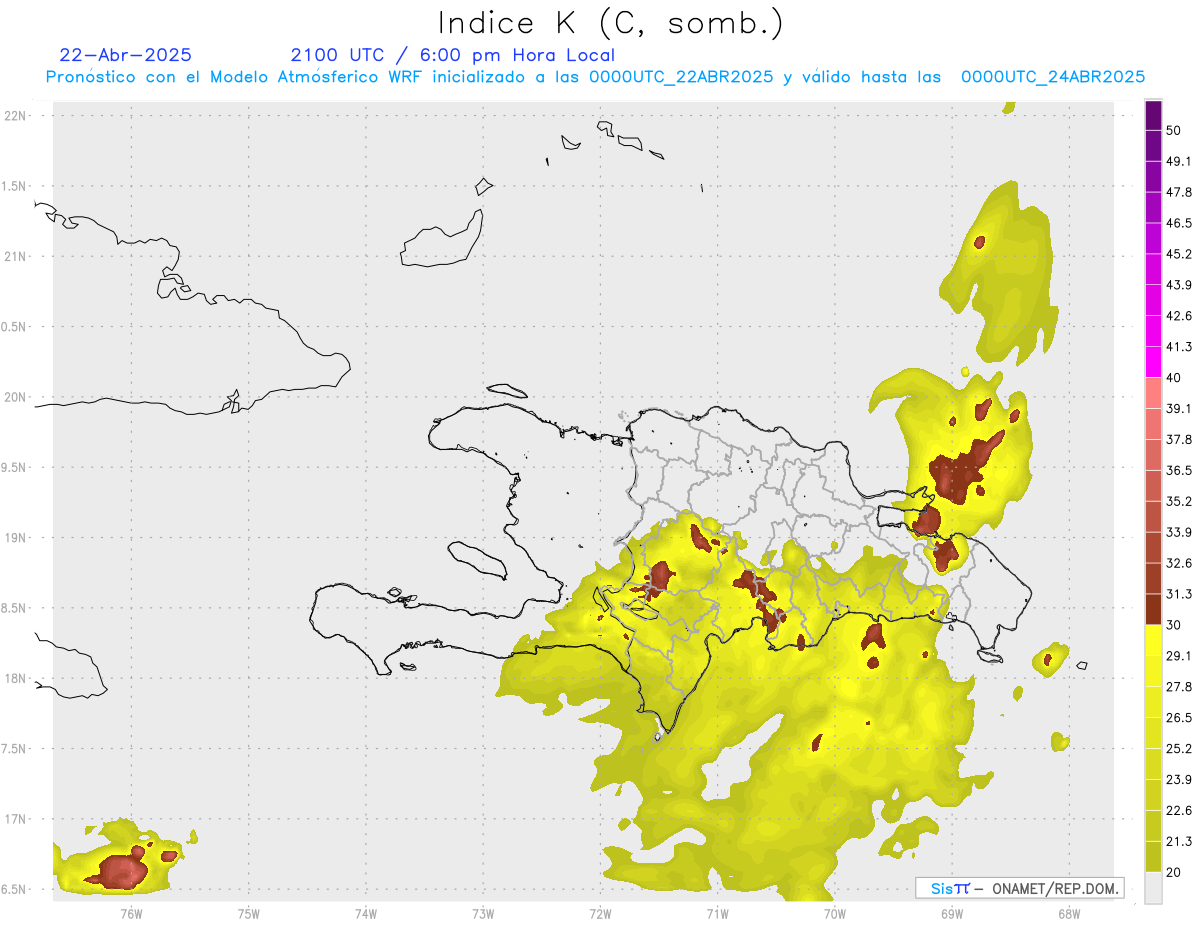
Task: Click the 'Indice K (C, somb.)' title
Action: (610, 24)
